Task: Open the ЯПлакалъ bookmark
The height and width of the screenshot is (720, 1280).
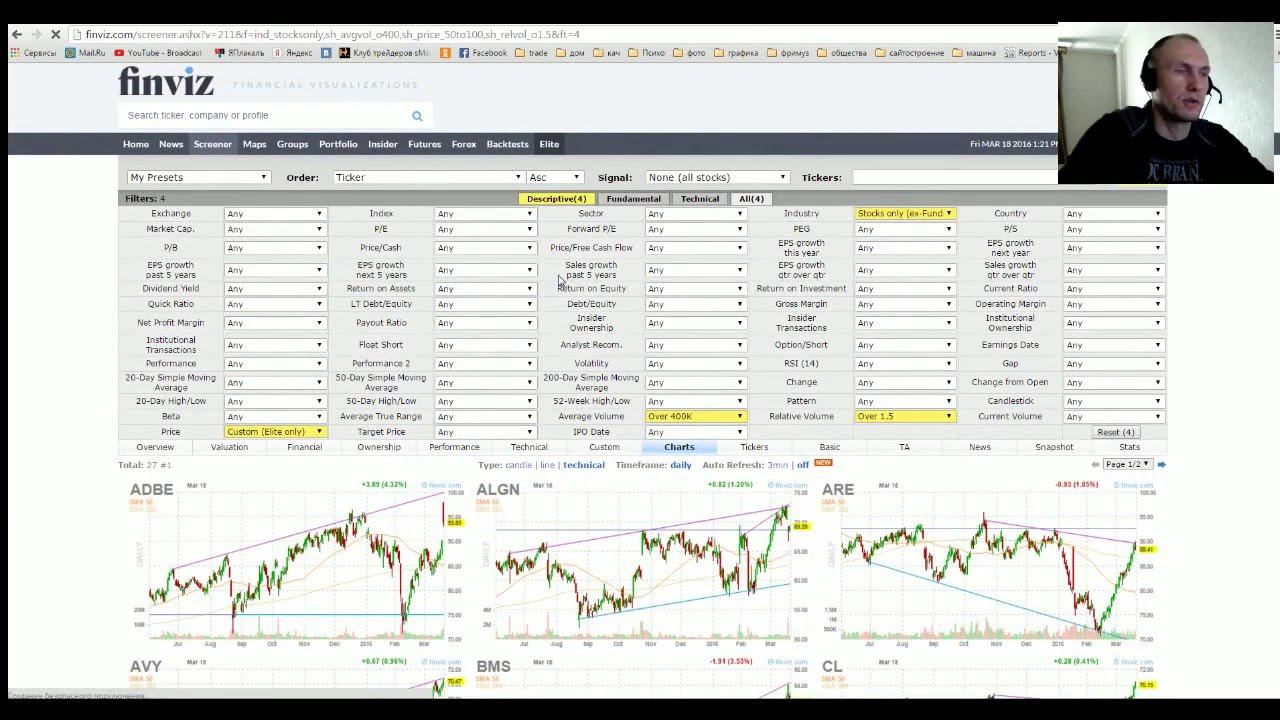Action: coord(240,53)
